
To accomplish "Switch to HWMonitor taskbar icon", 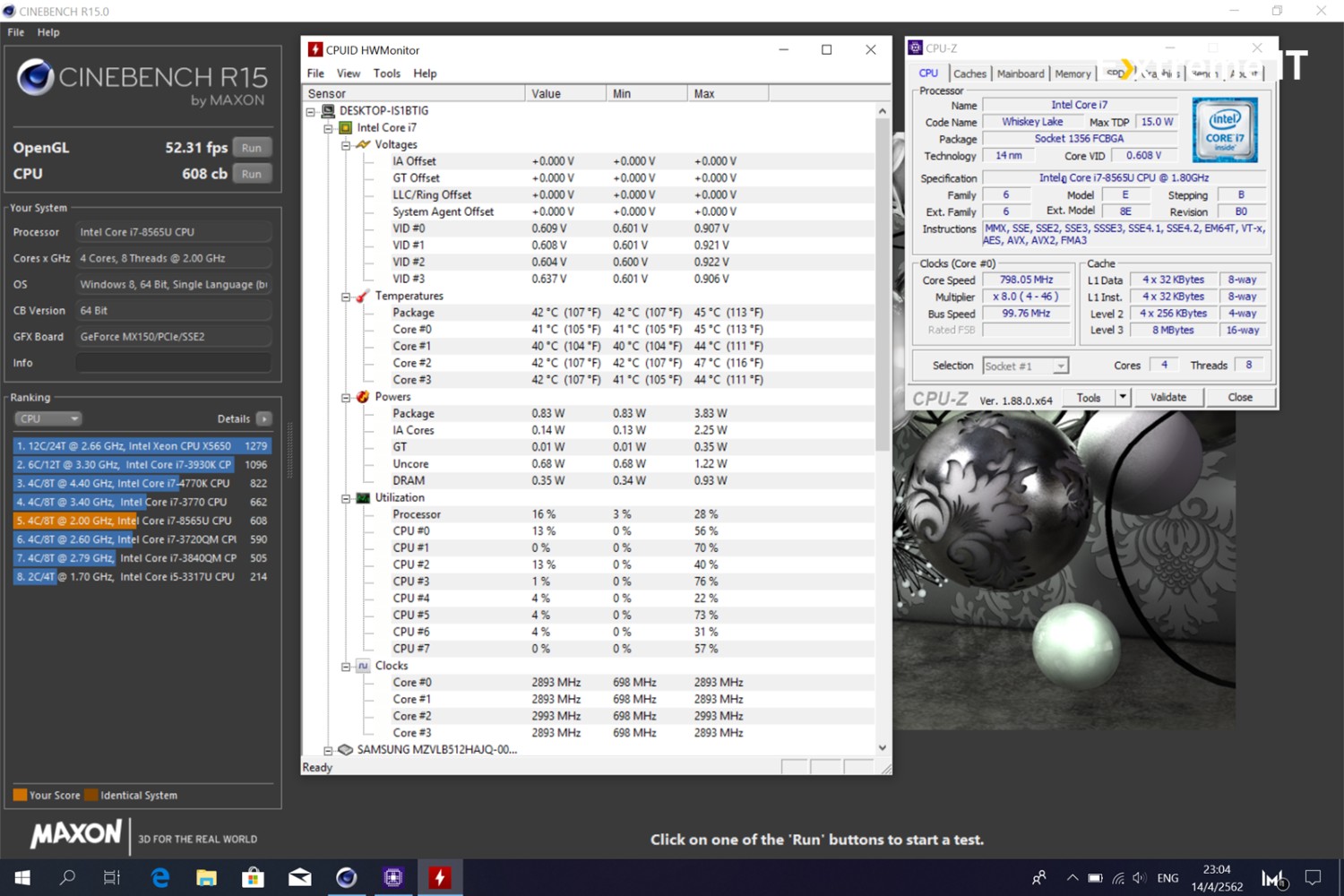I will point(439,877).
